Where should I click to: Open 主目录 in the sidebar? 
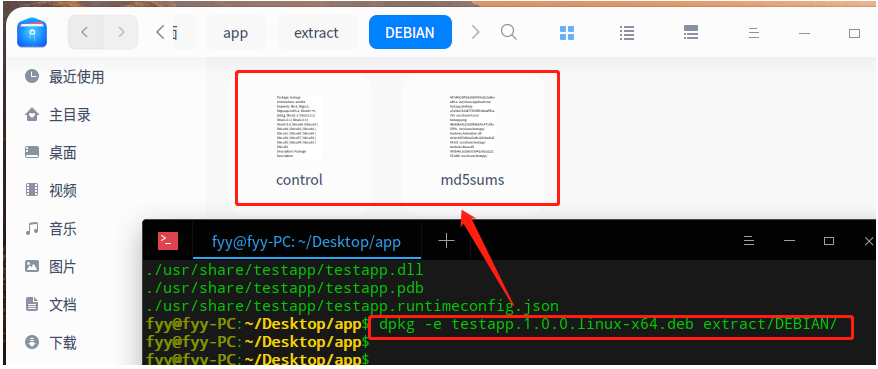point(70,115)
